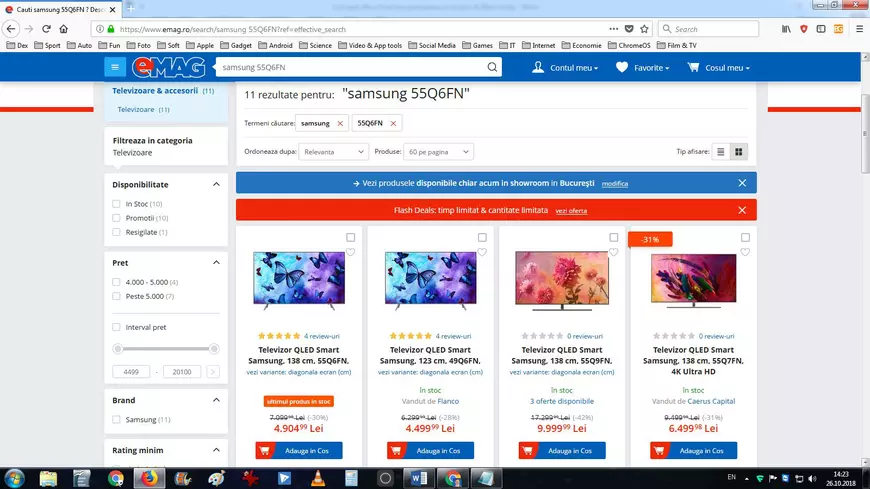This screenshot has width=870, height=489.
Task: Close the blue showroom banner
Action: [x=742, y=183]
